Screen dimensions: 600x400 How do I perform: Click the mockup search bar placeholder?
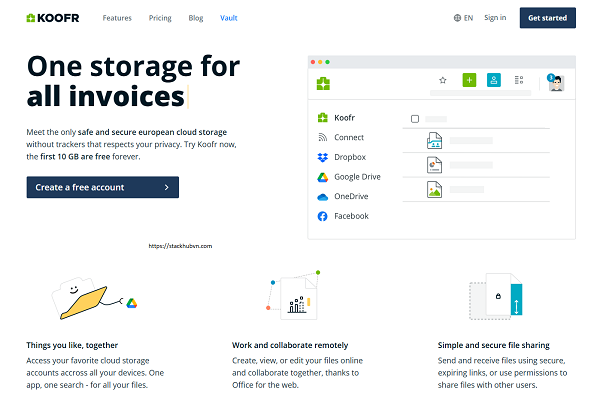click(x=480, y=93)
